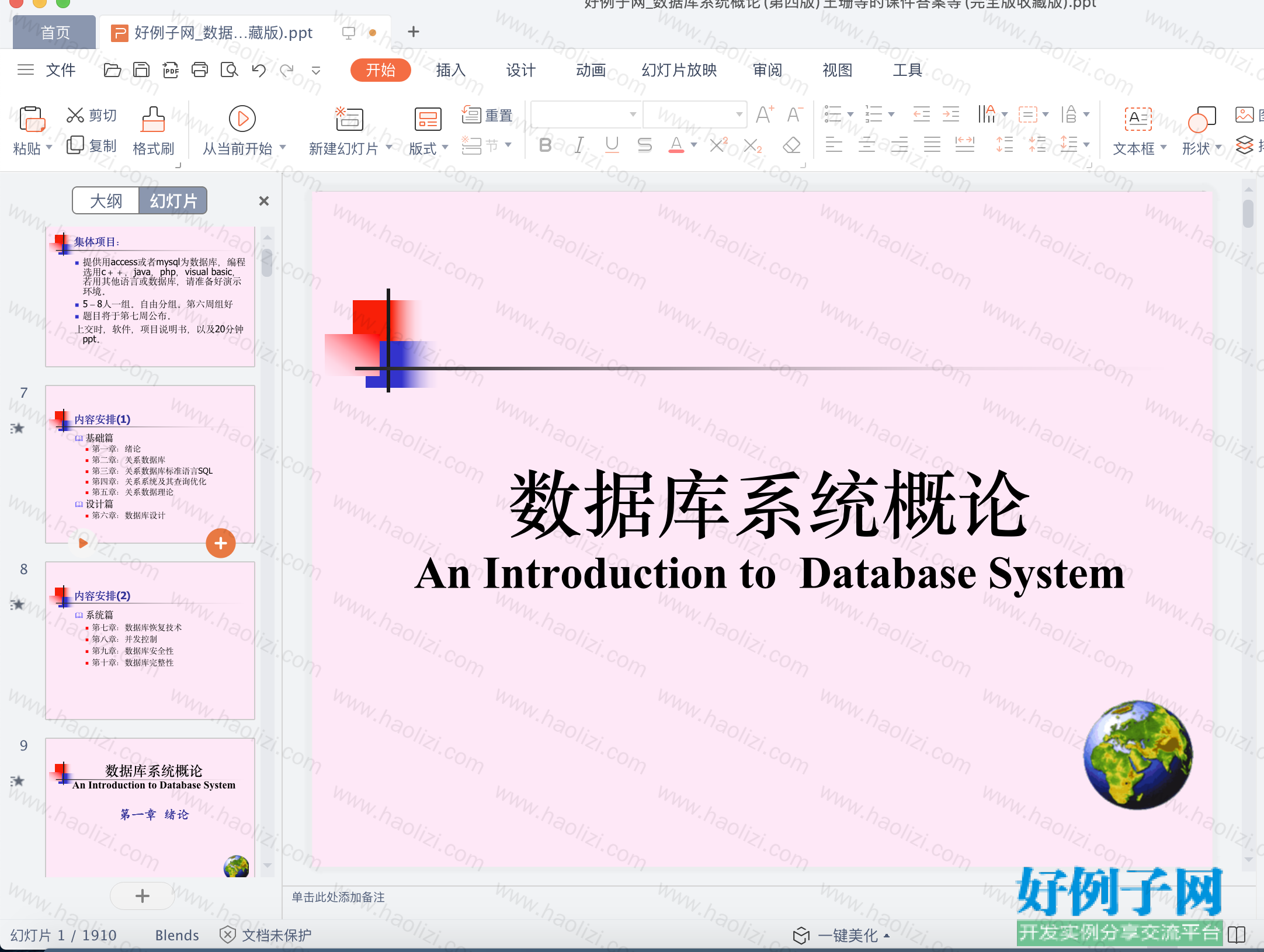This screenshot has height=952, width=1264.
Task: Redo the last undone action
Action: [287, 71]
